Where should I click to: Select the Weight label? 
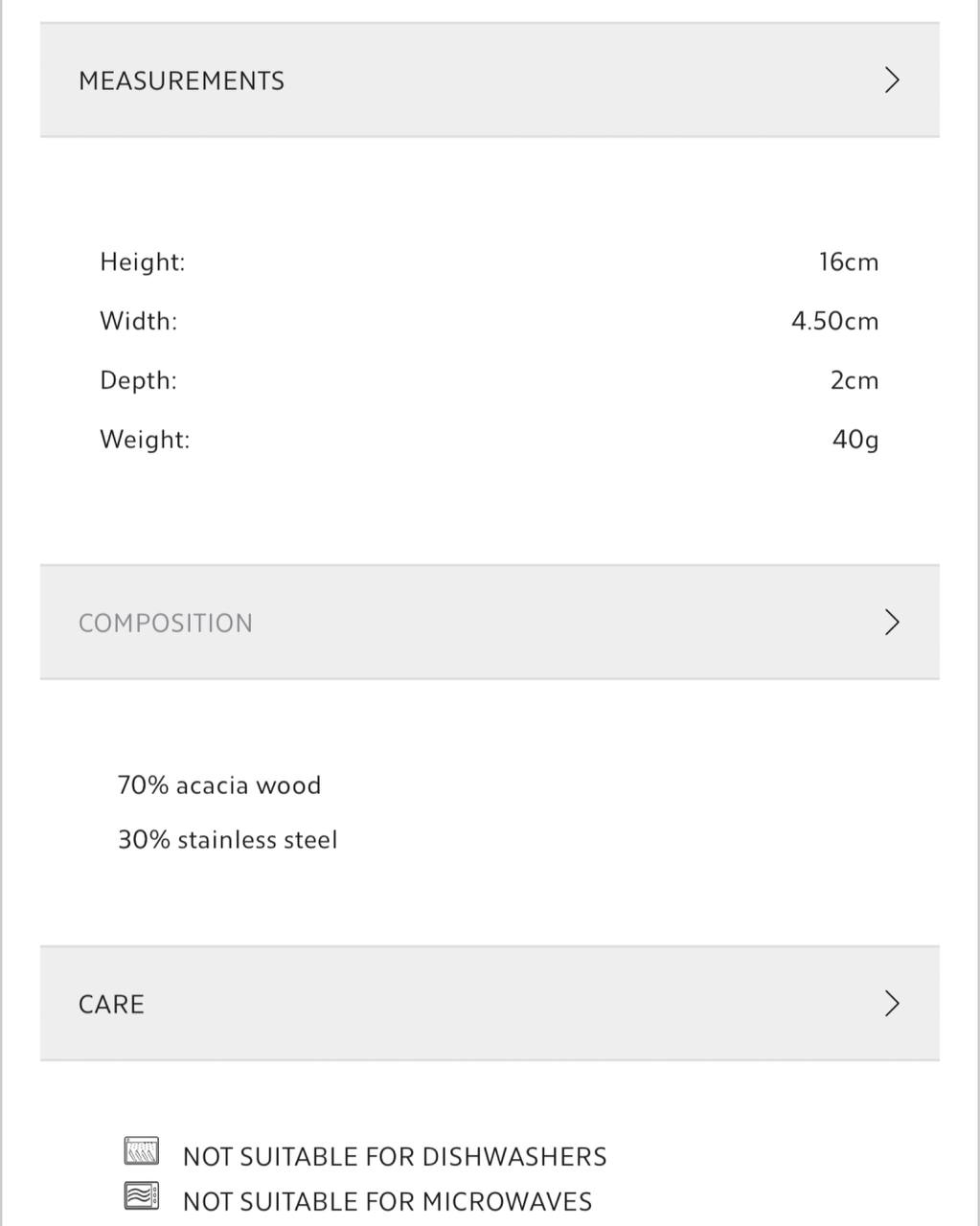tap(145, 440)
